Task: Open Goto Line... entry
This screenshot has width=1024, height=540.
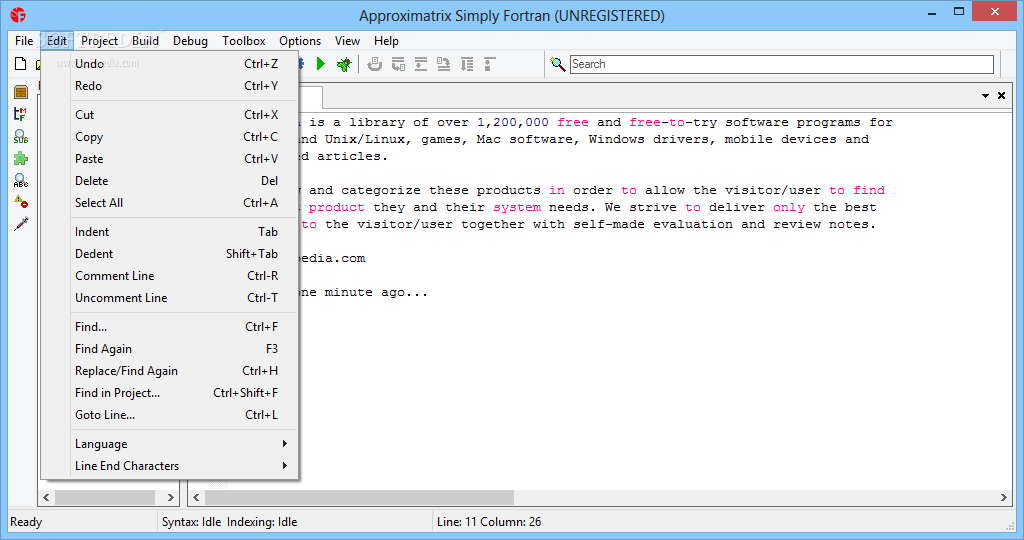Action: (x=182, y=415)
